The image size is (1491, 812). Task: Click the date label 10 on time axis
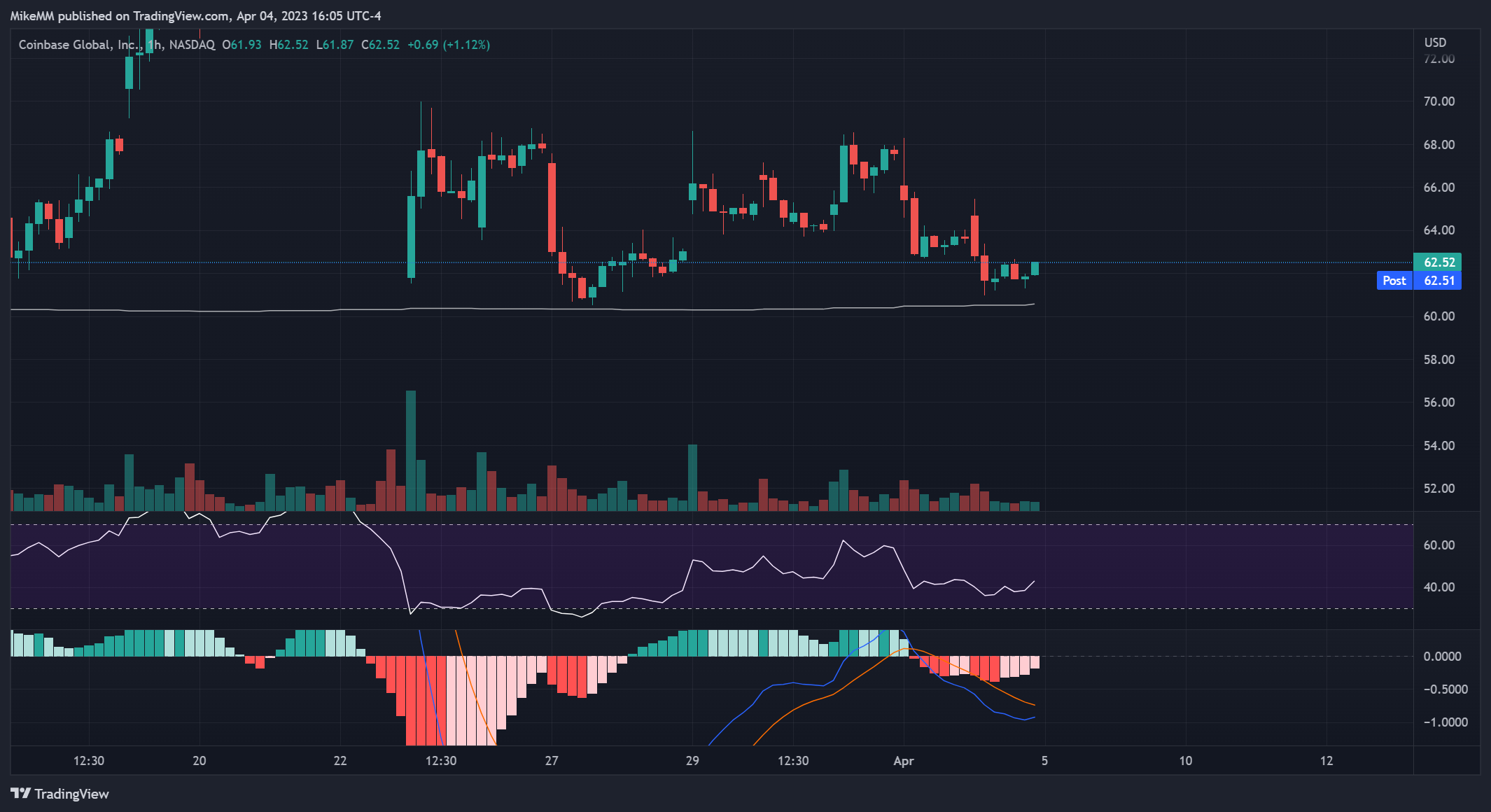coord(1186,761)
